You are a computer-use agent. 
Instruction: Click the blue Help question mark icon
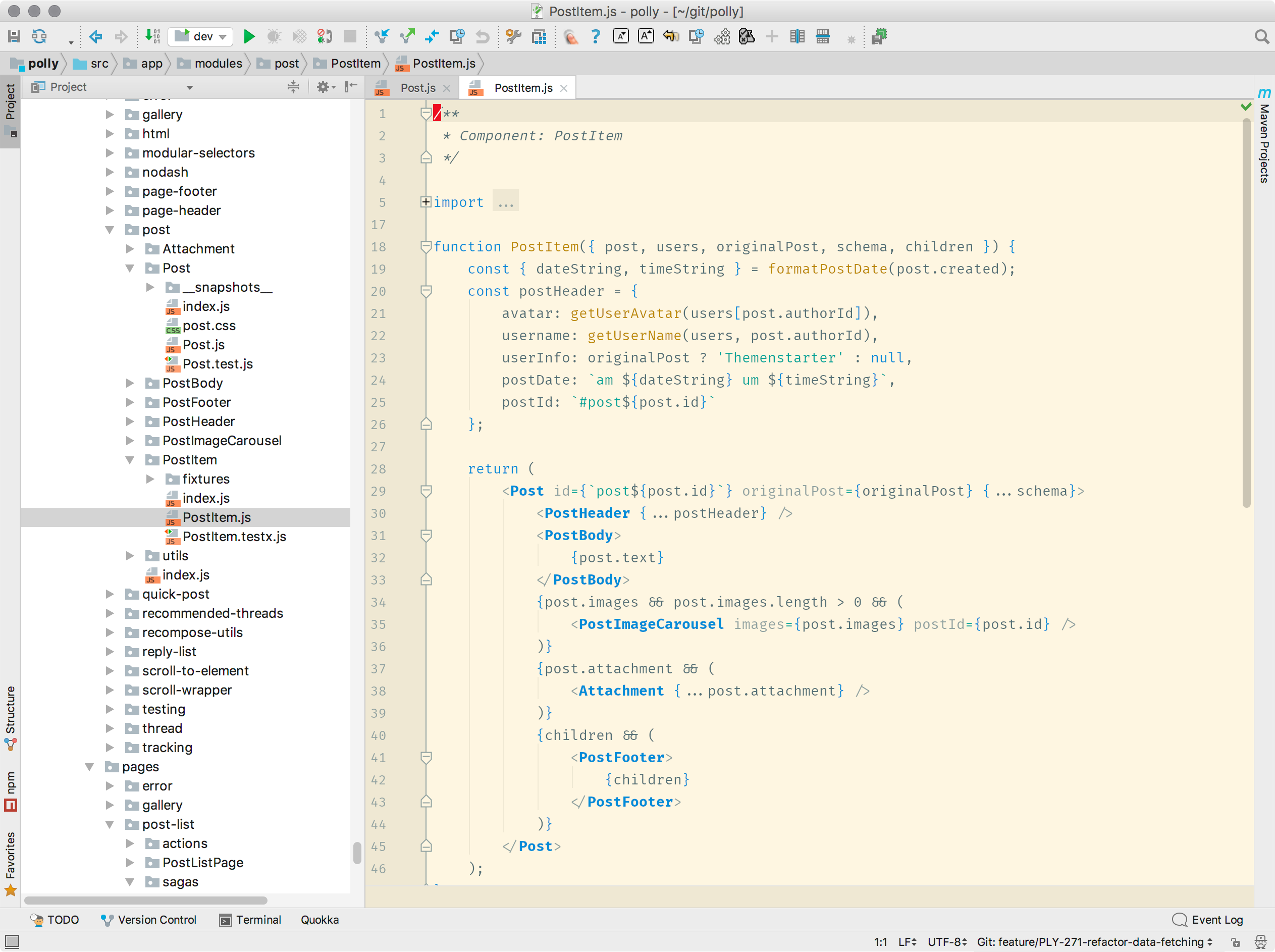coord(595,37)
